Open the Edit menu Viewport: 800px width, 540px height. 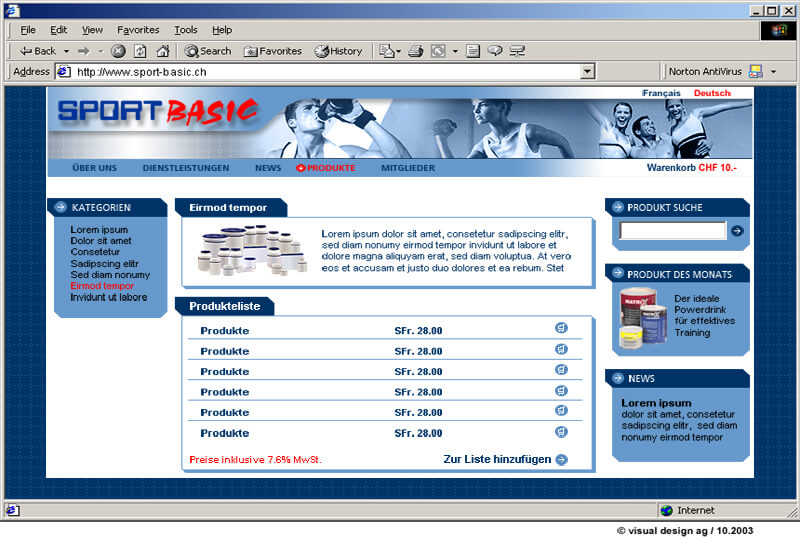coord(58,30)
